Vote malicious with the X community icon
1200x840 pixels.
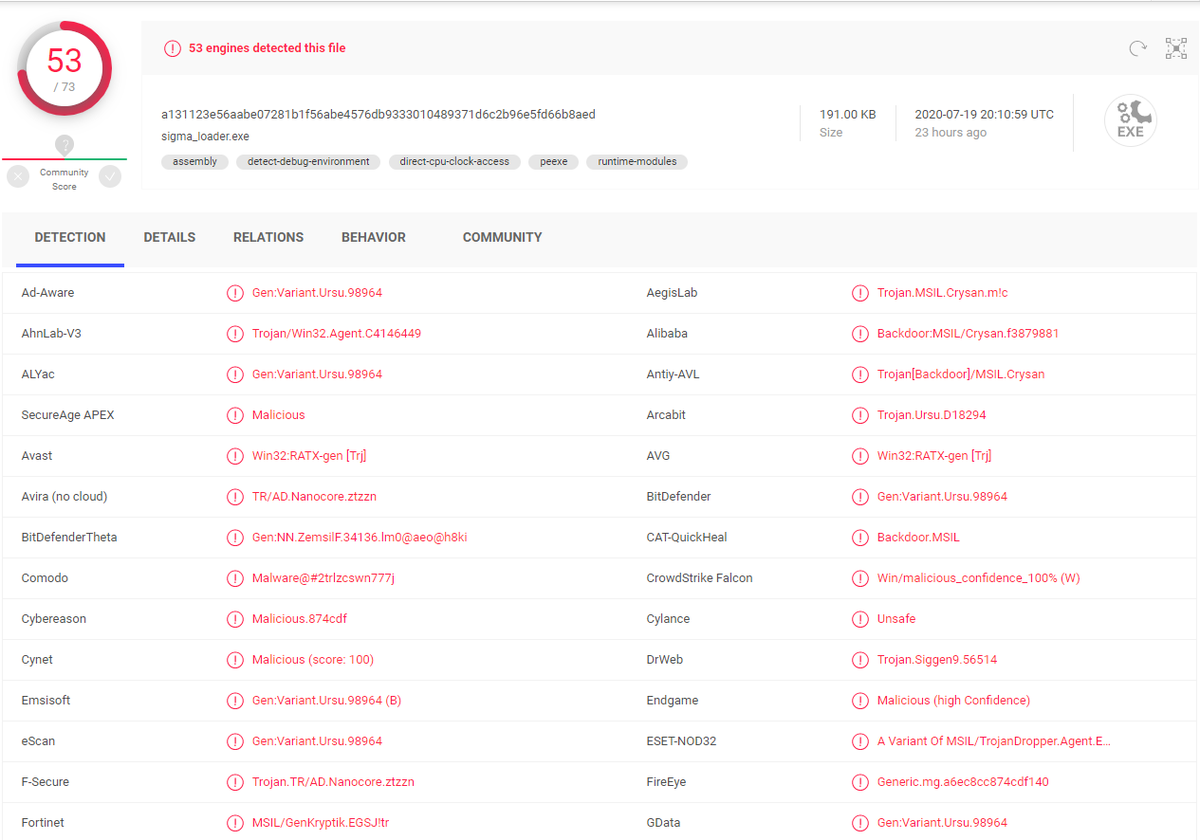click(x=18, y=177)
